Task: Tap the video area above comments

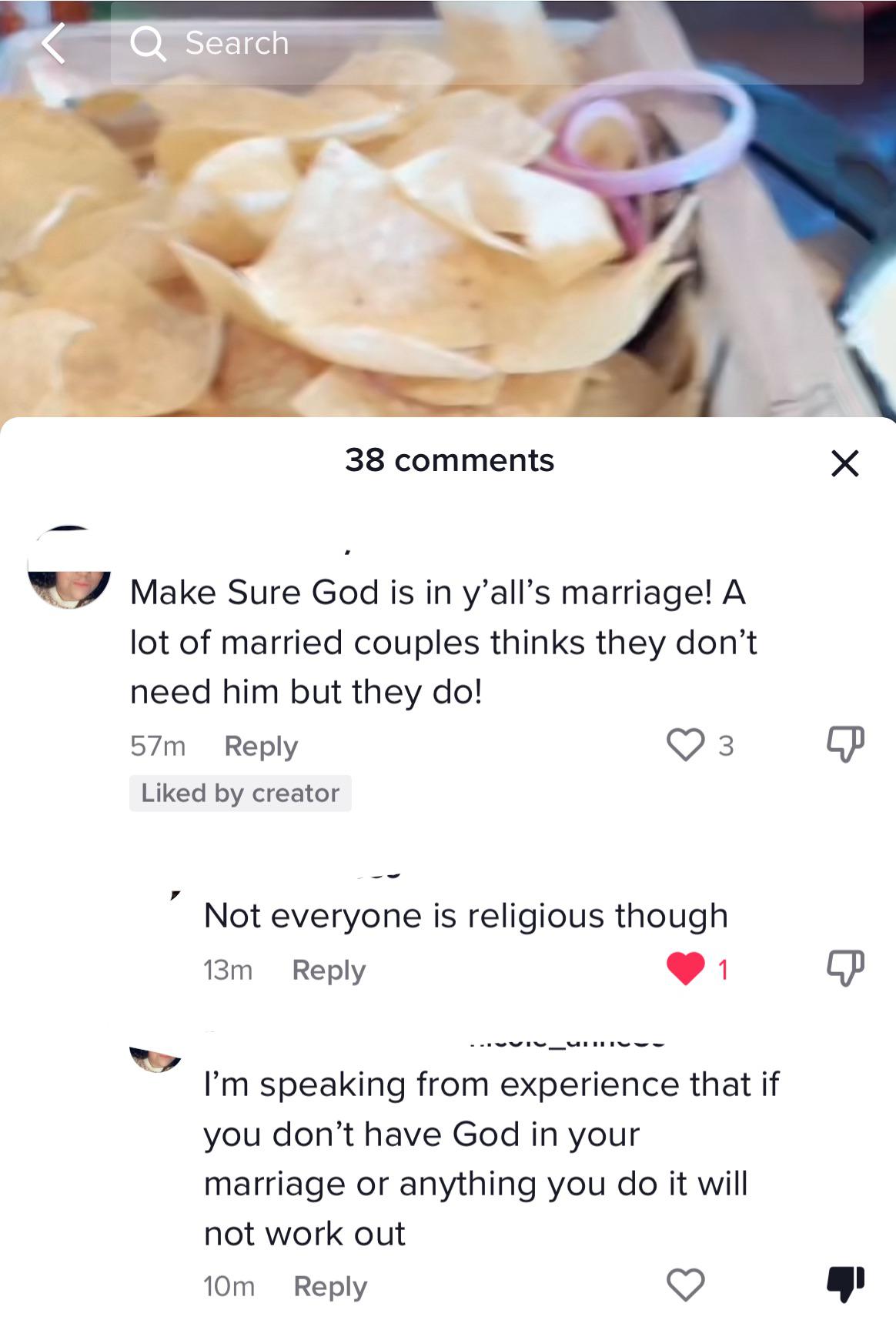Action: [448, 246]
